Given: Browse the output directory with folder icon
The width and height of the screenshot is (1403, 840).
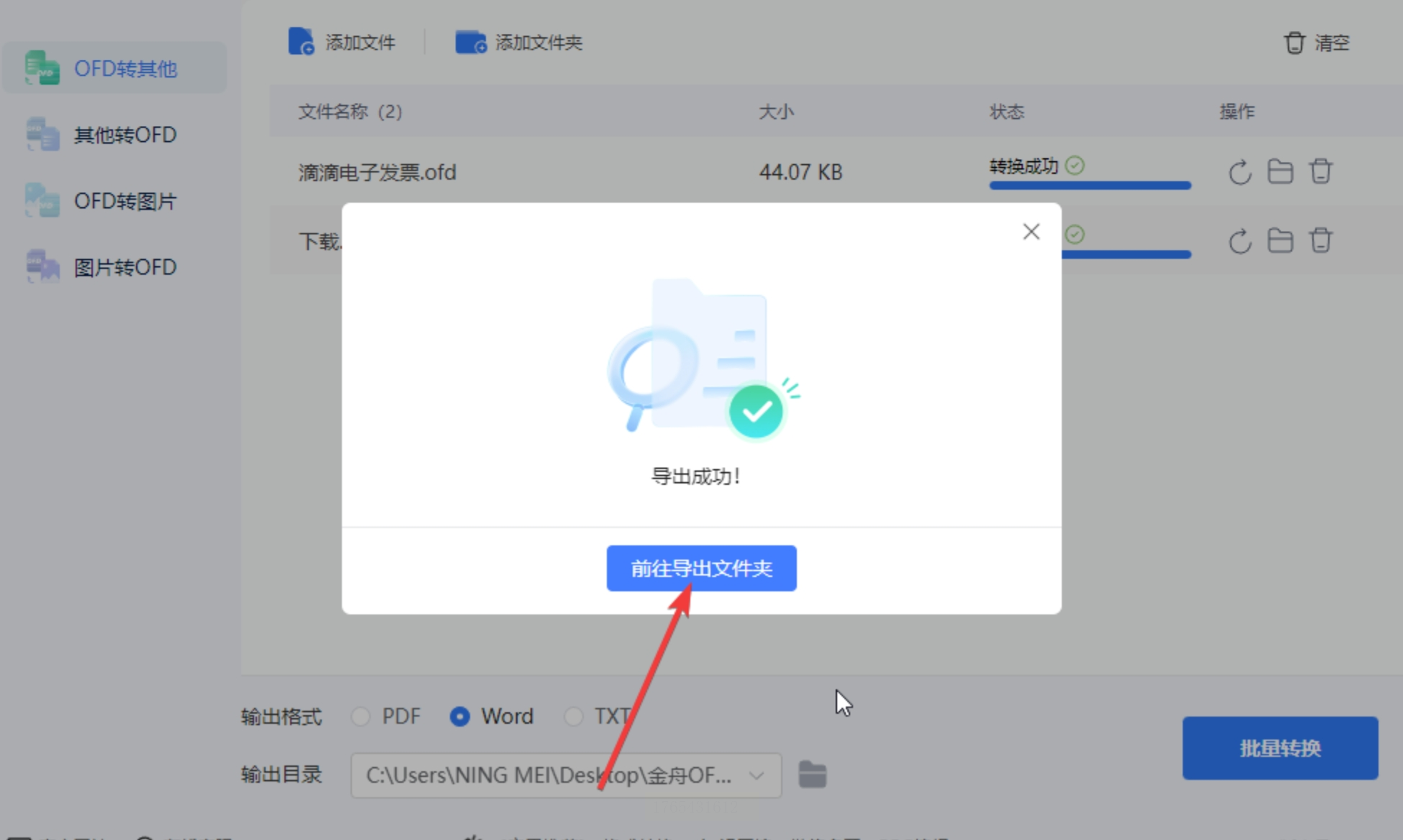Looking at the screenshot, I should pyautogui.click(x=813, y=775).
